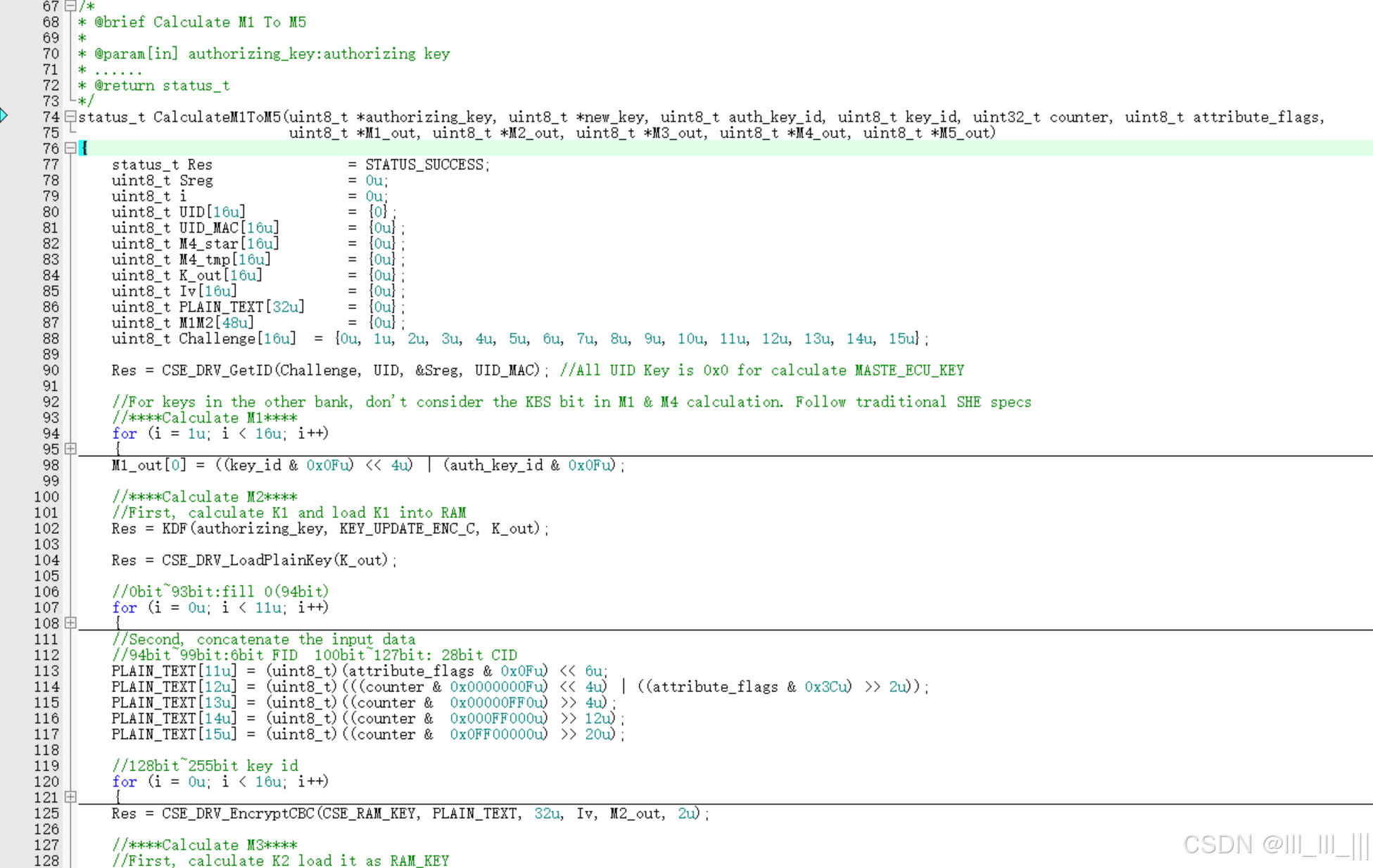Click the CSDN watermark text at bottom right

[1275, 844]
